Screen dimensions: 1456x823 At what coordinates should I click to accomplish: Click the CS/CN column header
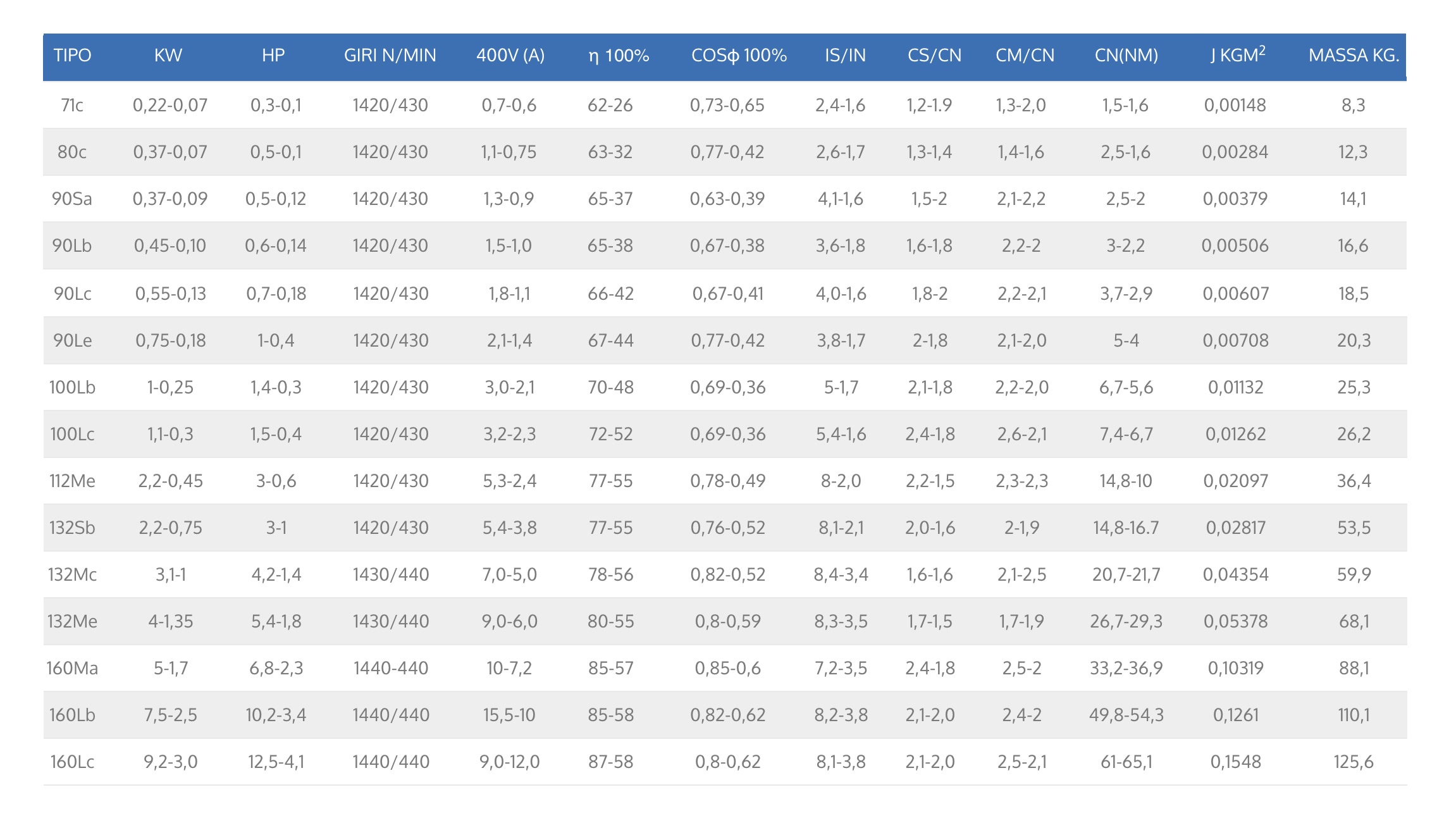click(934, 56)
